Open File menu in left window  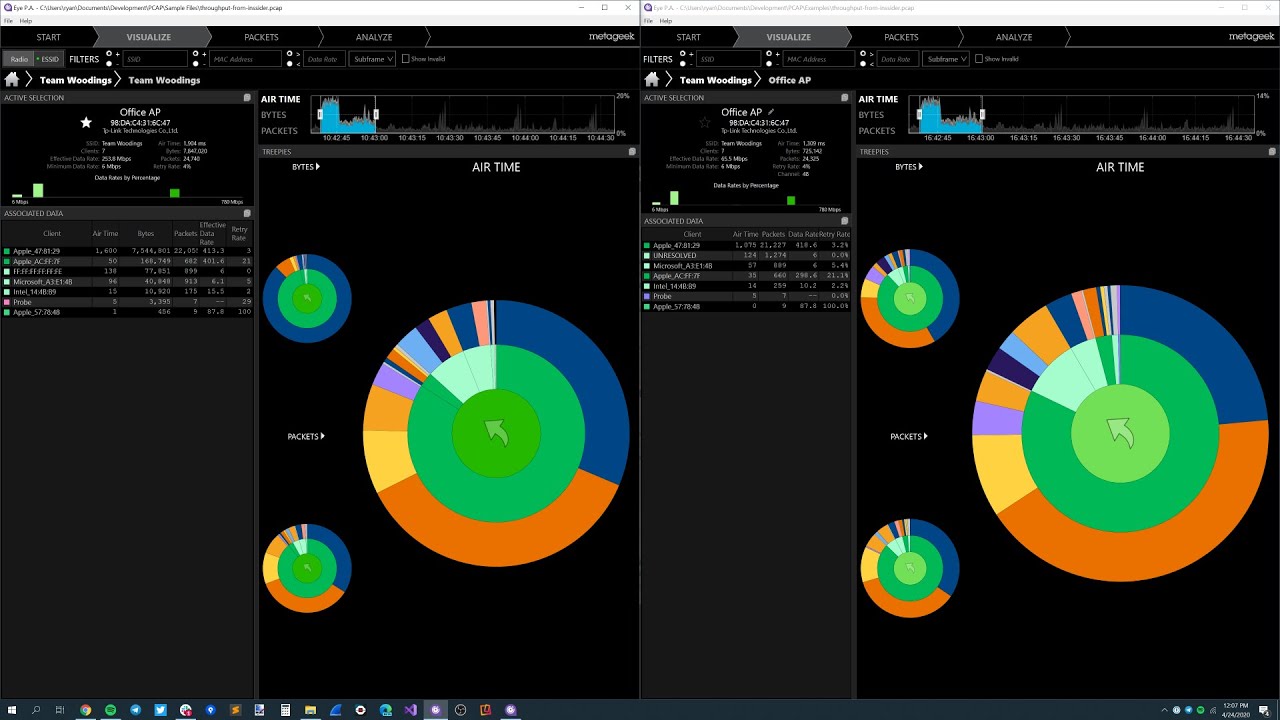7,21
